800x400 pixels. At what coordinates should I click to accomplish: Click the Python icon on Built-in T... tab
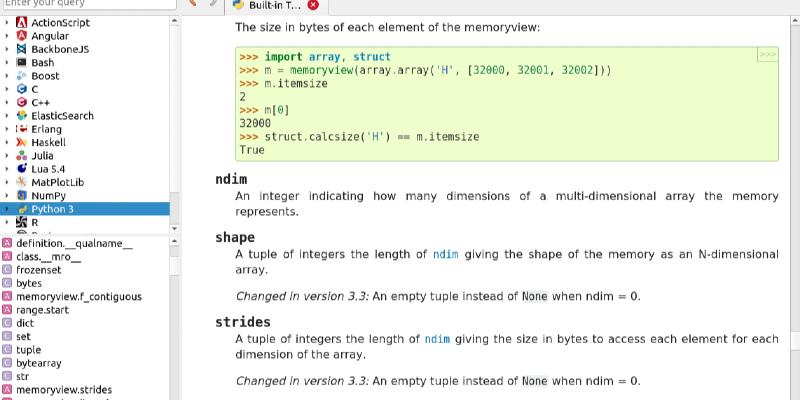click(x=238, y=5)
